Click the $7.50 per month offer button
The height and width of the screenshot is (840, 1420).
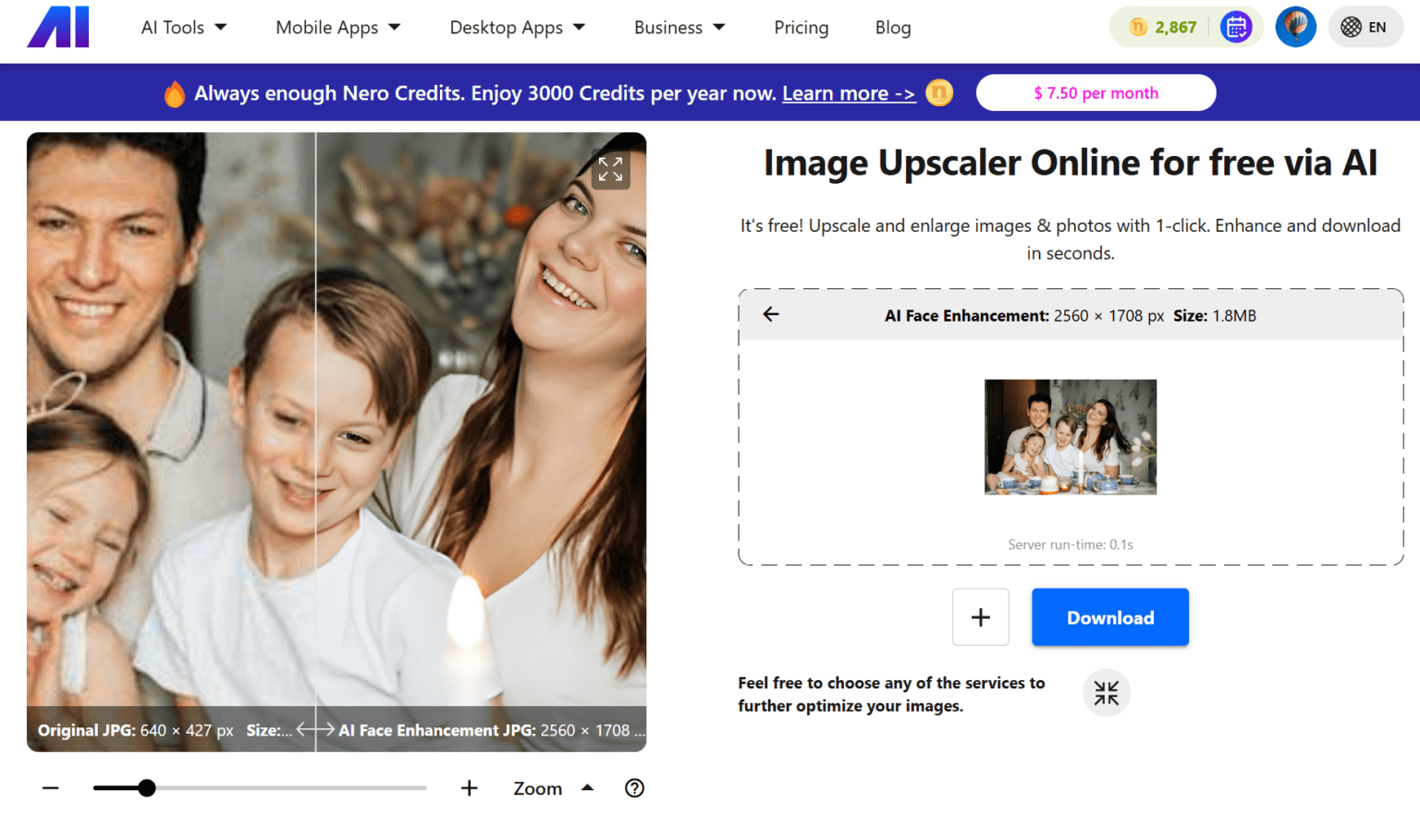tap(1096, 92)
